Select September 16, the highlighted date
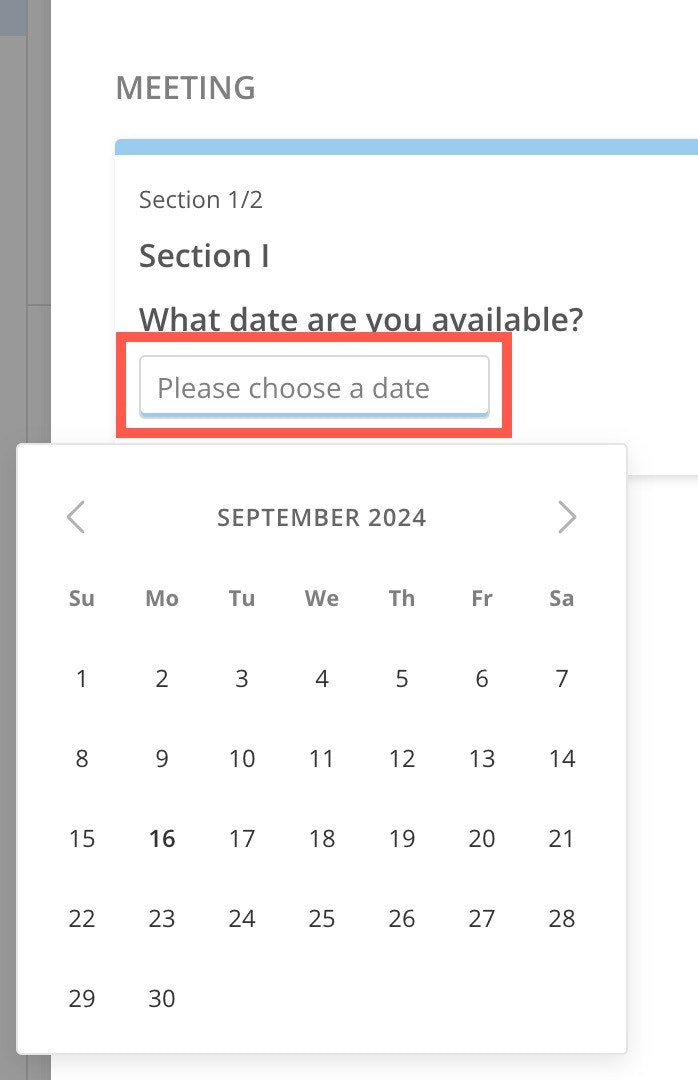 pos(161,838)
